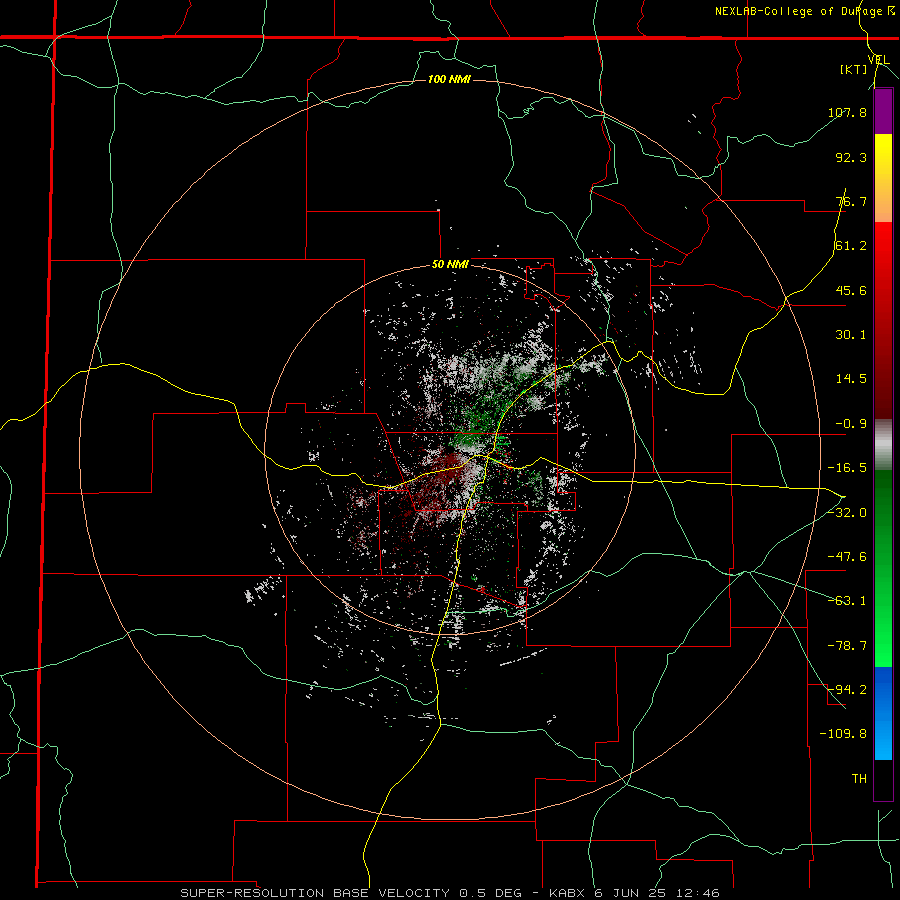Viewport: 900px width, 900px height.
Task: Click the -47.6 velocity scale value
Action: (847, 557)
